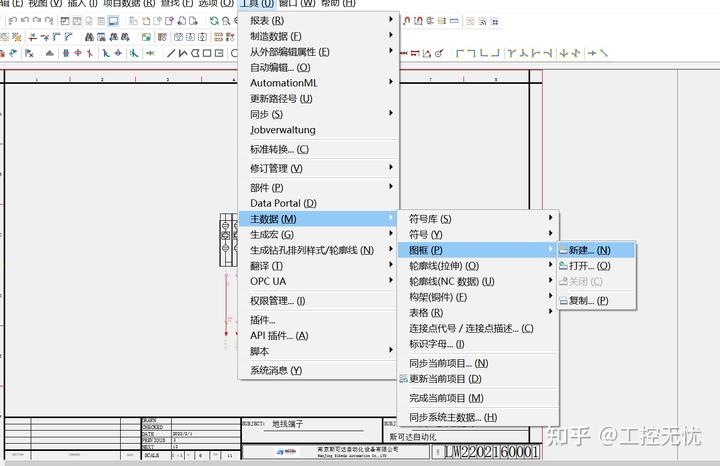This screenshot has width=720, height=466.
Task: Click the red magnet-shaped toolbar icon
Action: [406, 21]
